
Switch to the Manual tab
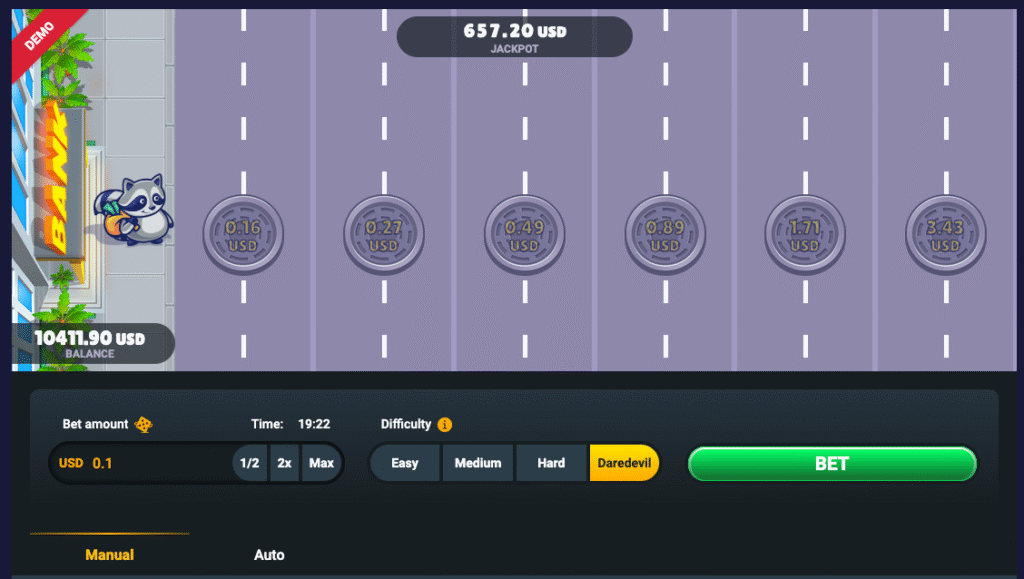point(109,554)
